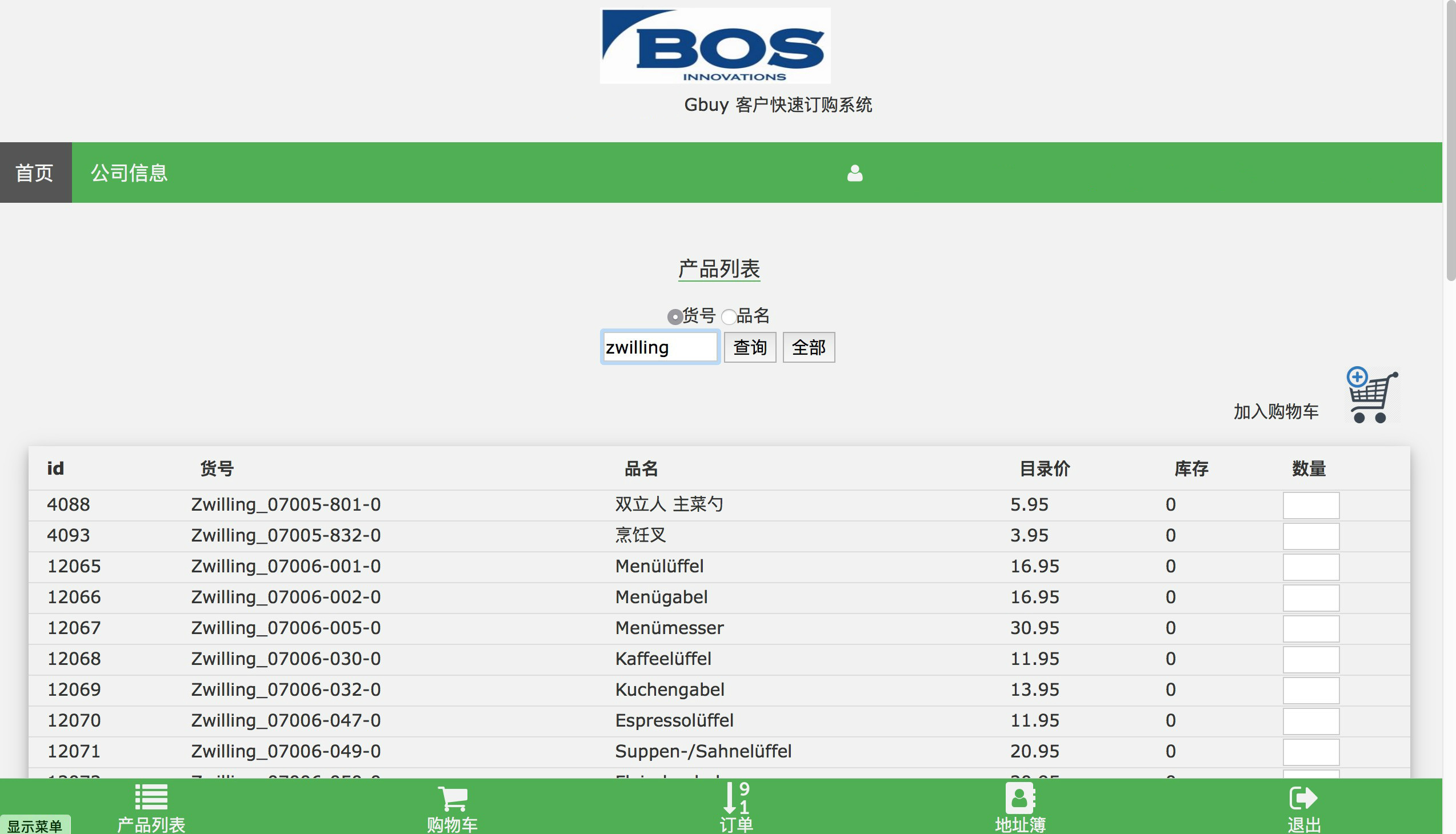Click the id cell 12065

tap(74, 567)
